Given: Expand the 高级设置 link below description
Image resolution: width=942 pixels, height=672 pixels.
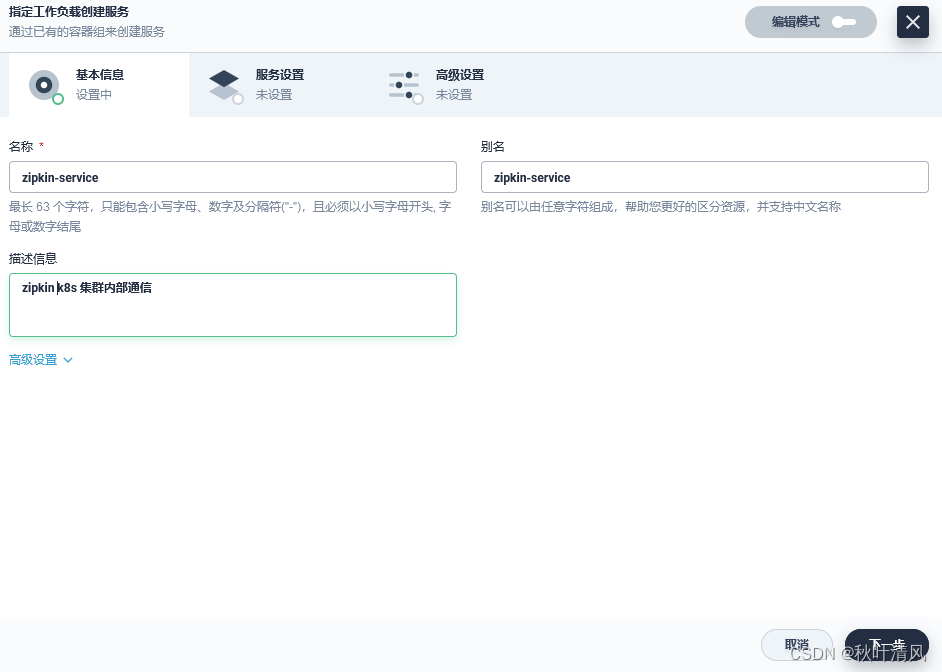Looking at the screenshot, I should click(x=41, y=360).
